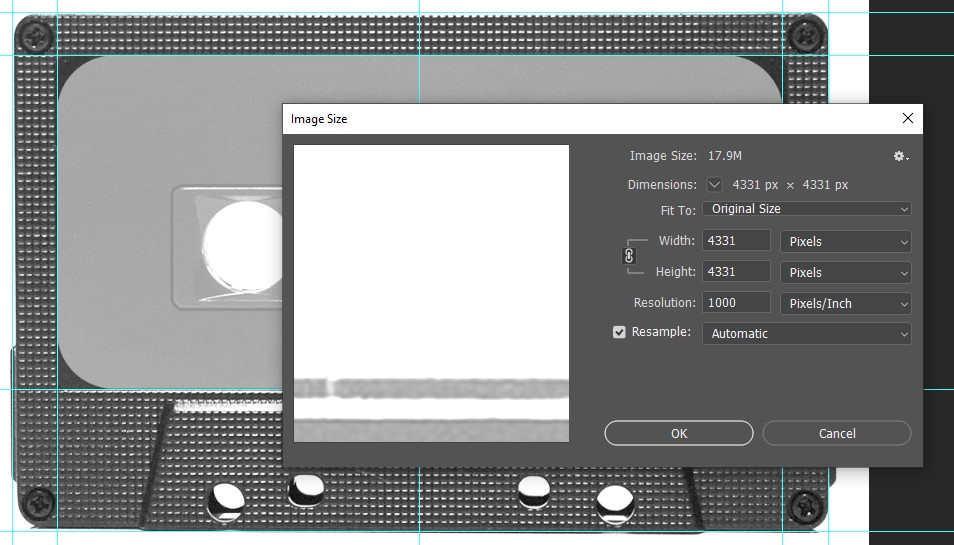This screenshot has height=545, width=954.
Task: Open the Image Size gear settings menu
Action: [x=901, y=156]
